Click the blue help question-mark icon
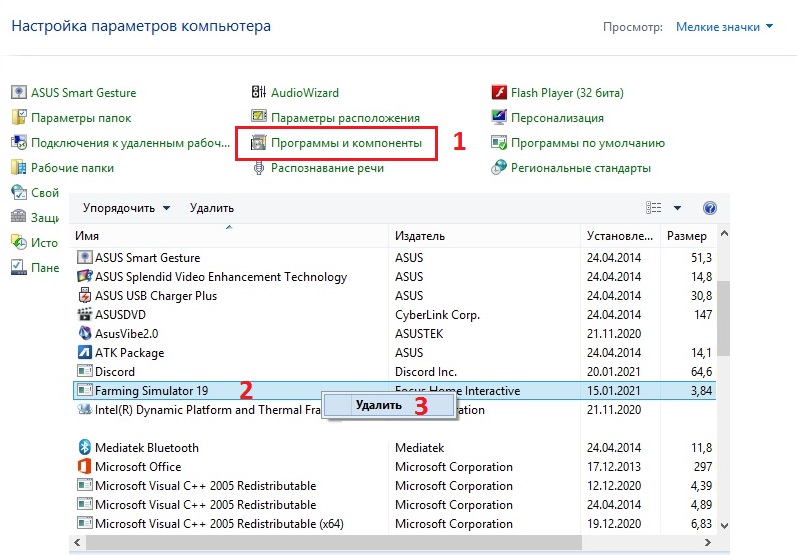 710,208
